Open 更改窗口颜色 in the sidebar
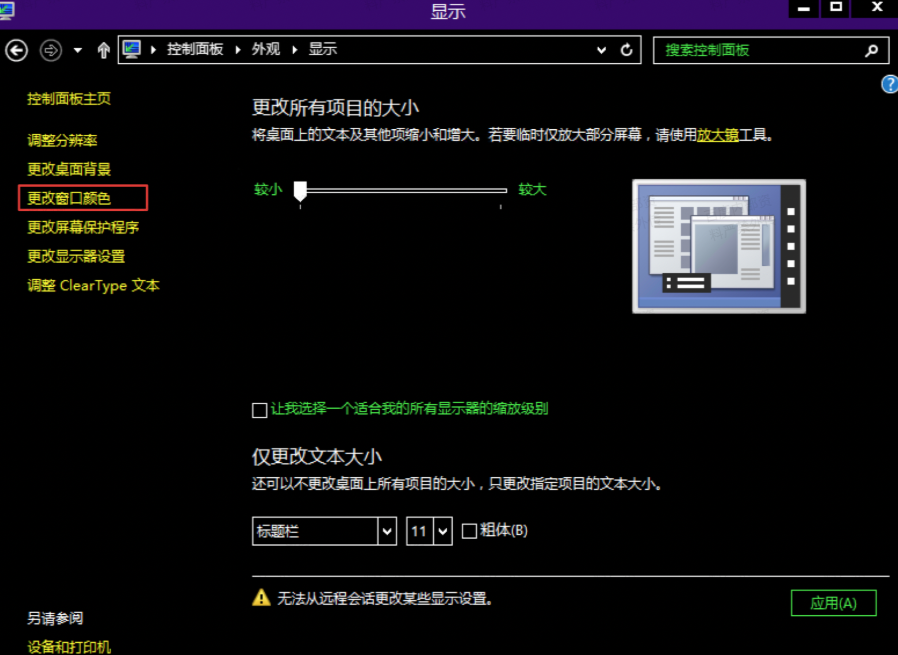The height and width of the screenshot is (655, 898). point(69,198)
